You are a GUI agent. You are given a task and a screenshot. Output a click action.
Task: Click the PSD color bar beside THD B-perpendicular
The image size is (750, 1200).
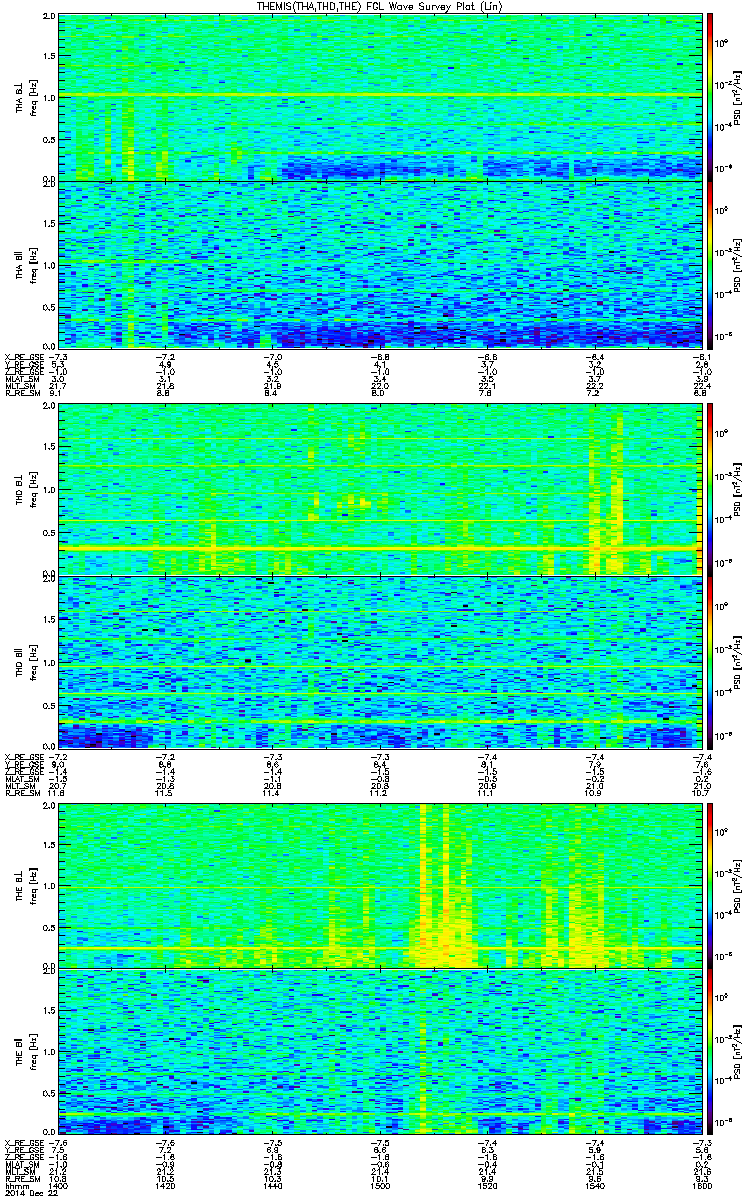[x=710, y=489]
